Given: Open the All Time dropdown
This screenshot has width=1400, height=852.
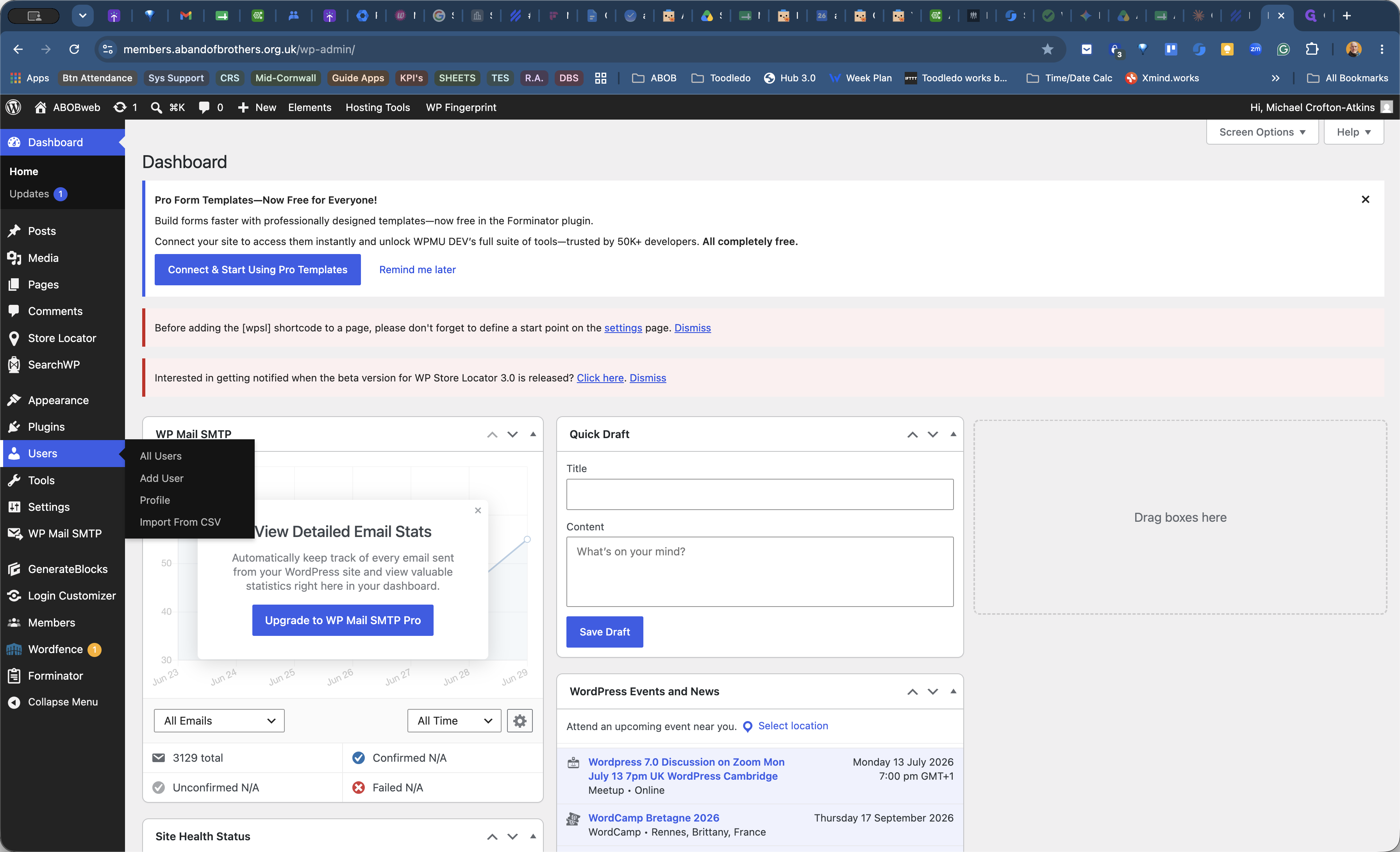Looking at the screenshot, I should (454, 721).
